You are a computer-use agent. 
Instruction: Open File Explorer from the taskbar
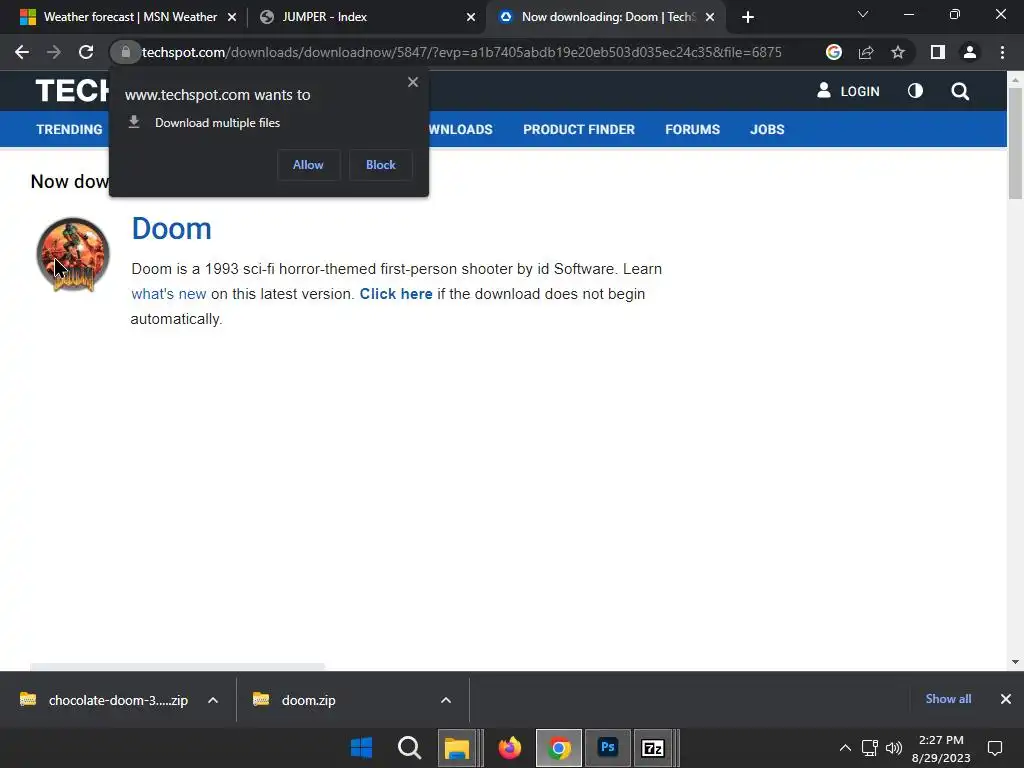(x=457, y=748)
